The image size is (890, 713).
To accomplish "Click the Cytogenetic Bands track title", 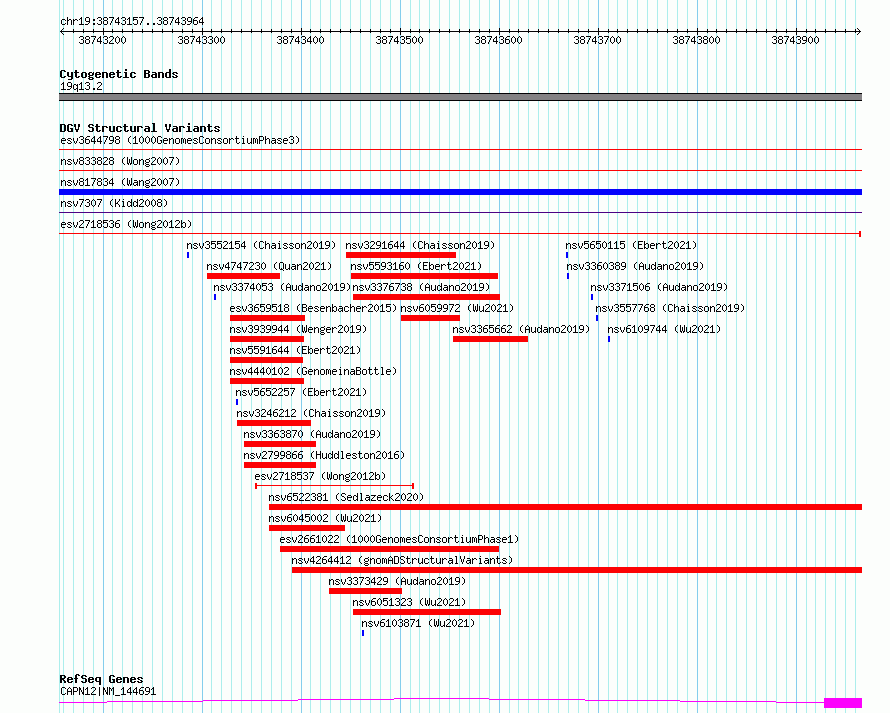I will pyautogui.click(x=119, y=74).
